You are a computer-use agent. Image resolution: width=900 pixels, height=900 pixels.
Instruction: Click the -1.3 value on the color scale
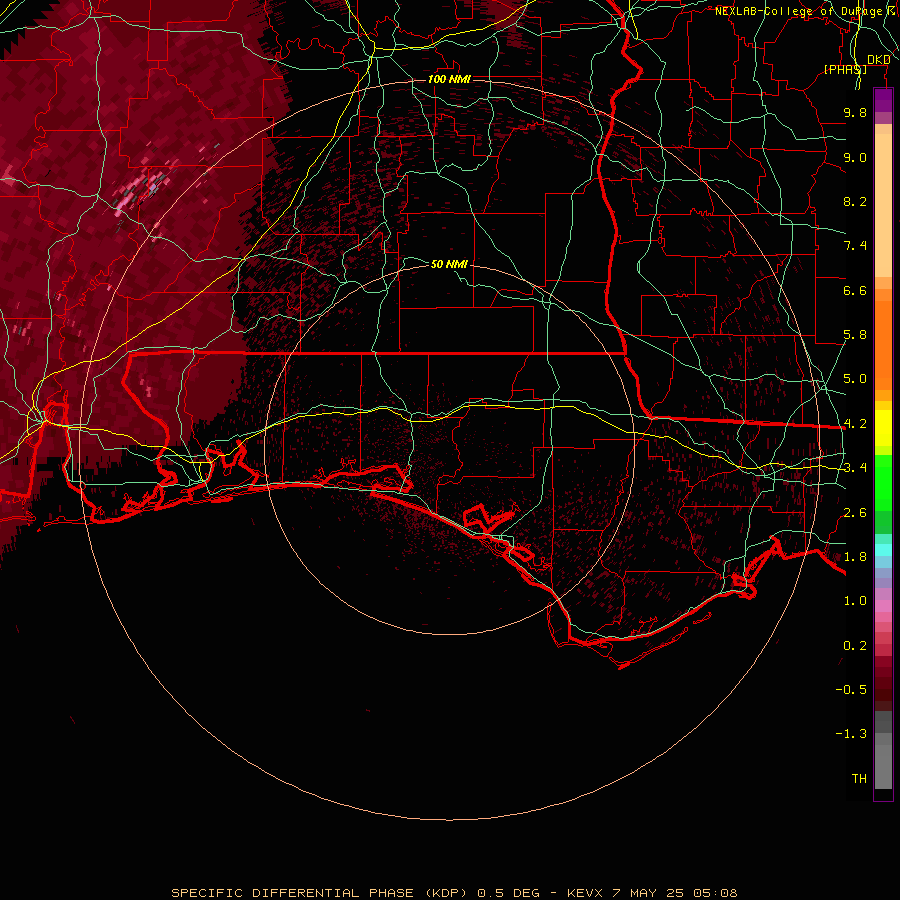coord(851,734)
